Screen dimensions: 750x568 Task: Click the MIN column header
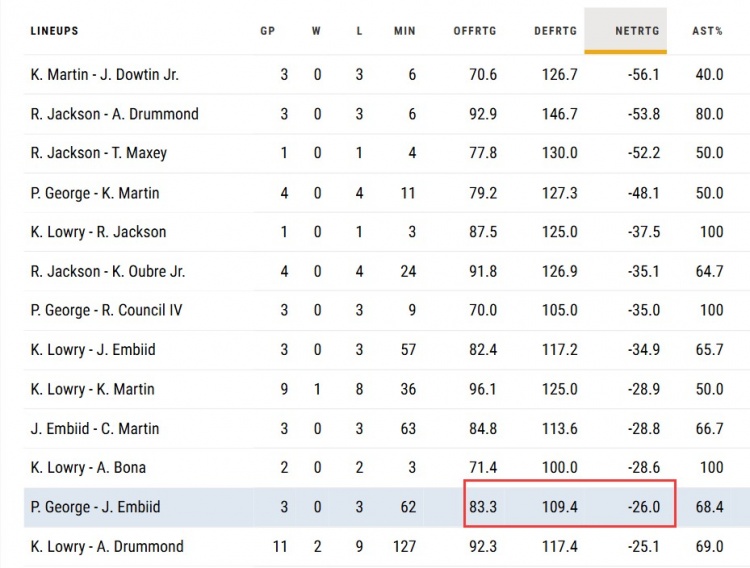coord(405,31)
